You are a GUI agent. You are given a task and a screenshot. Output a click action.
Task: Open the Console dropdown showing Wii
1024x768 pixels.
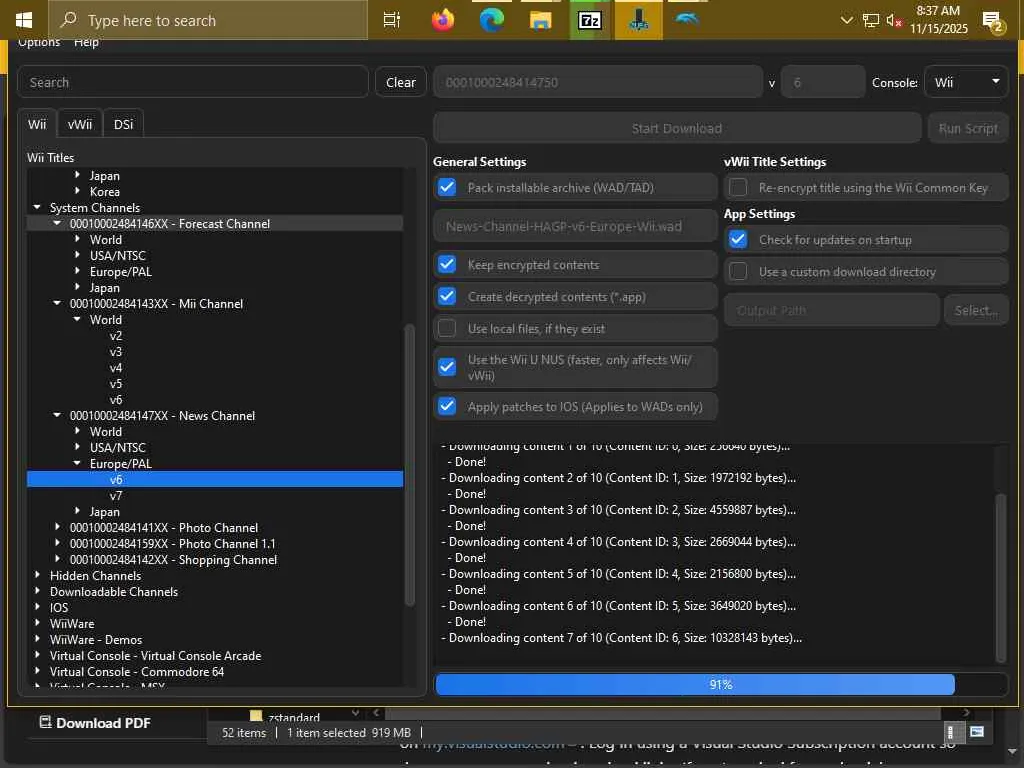pyautogui.click(x=966, y=82)
